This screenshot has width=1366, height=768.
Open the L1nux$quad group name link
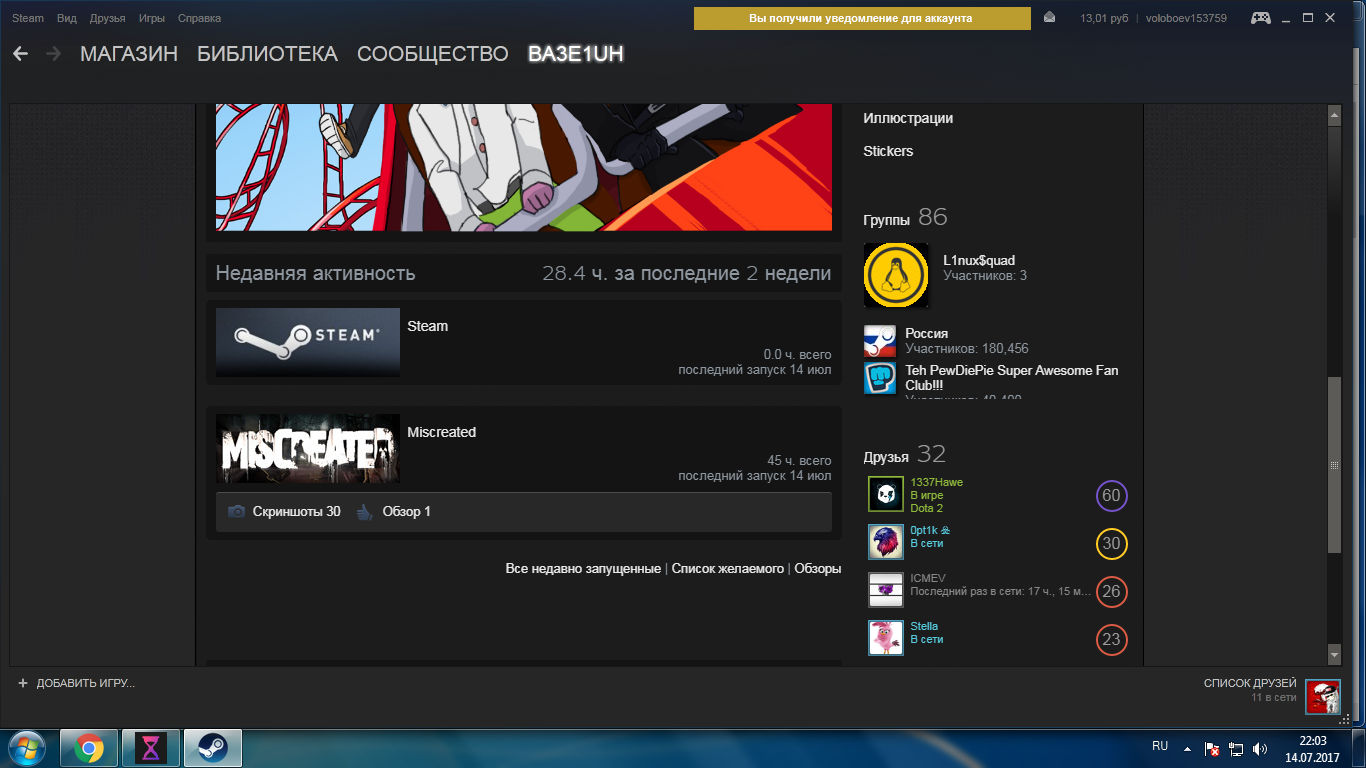coord(979,260)
